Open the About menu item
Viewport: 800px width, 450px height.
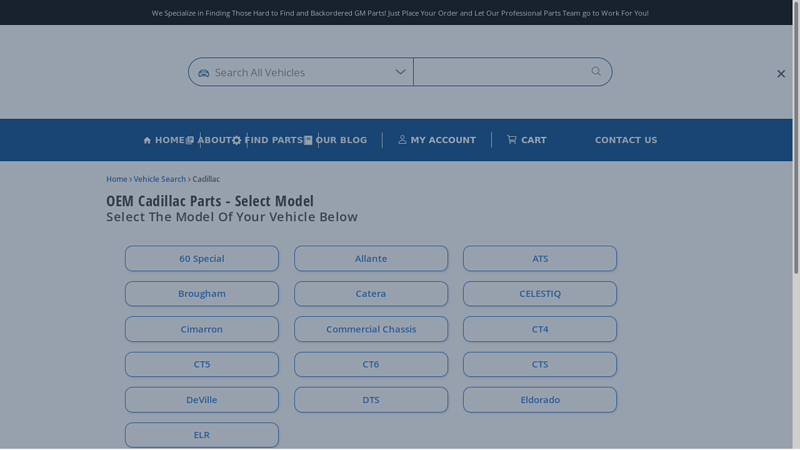click(x=214, y=141)
